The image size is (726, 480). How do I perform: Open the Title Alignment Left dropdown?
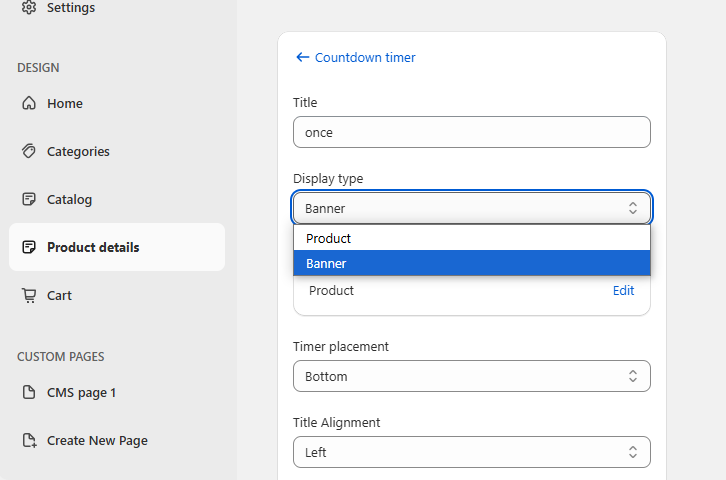tap(472, 452)
